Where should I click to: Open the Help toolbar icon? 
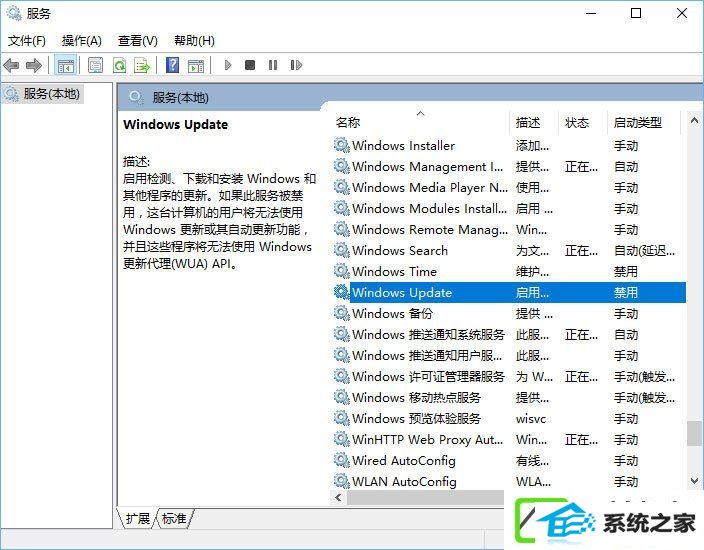click(x=172, y=66)
